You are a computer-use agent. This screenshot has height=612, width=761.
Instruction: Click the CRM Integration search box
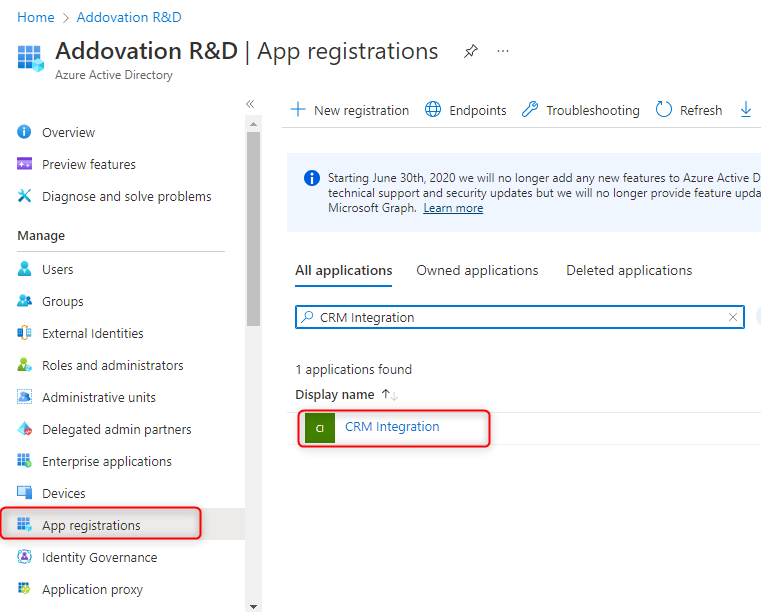520,317
